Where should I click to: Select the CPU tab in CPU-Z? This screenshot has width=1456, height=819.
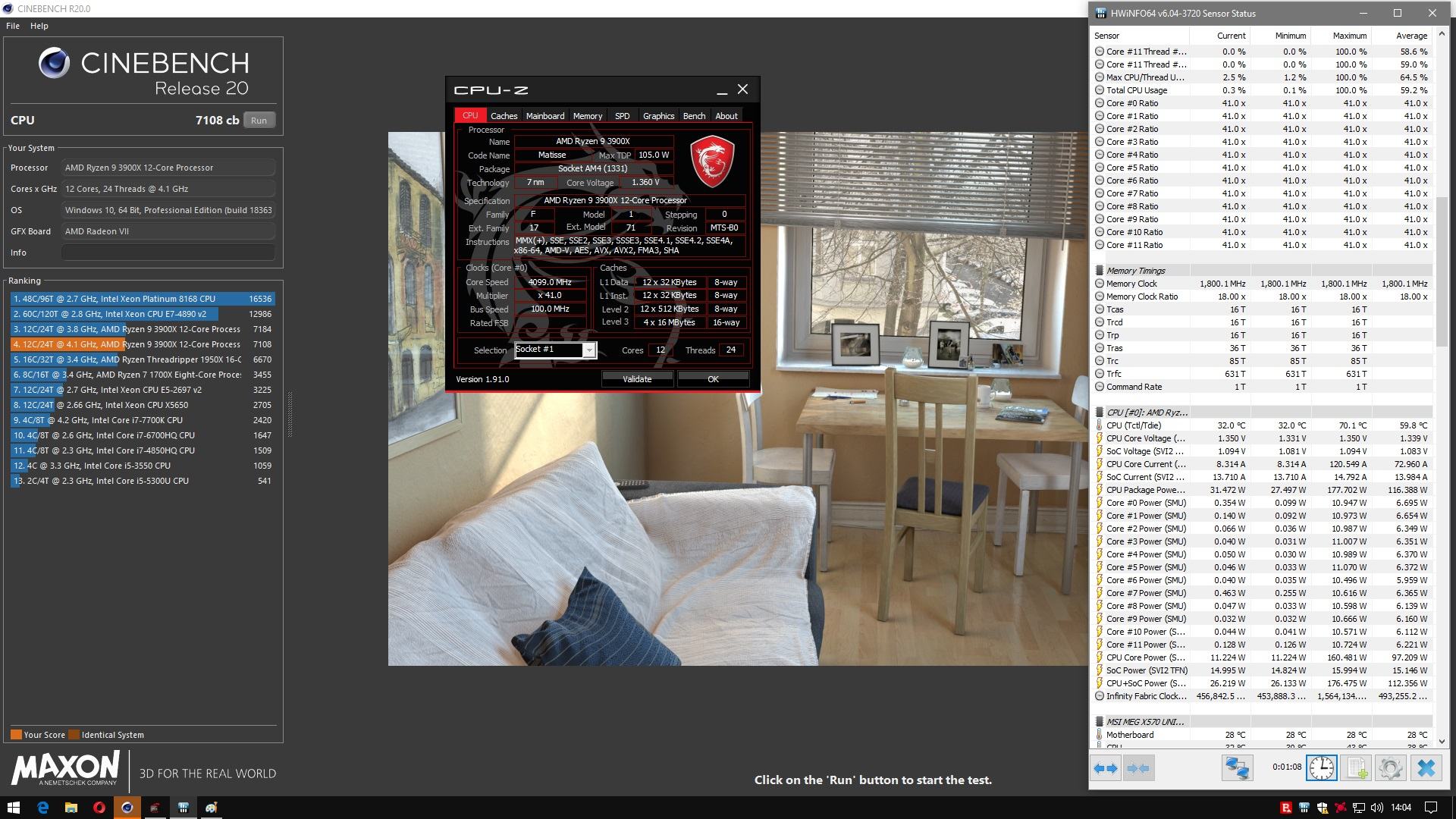pos(470,115)
